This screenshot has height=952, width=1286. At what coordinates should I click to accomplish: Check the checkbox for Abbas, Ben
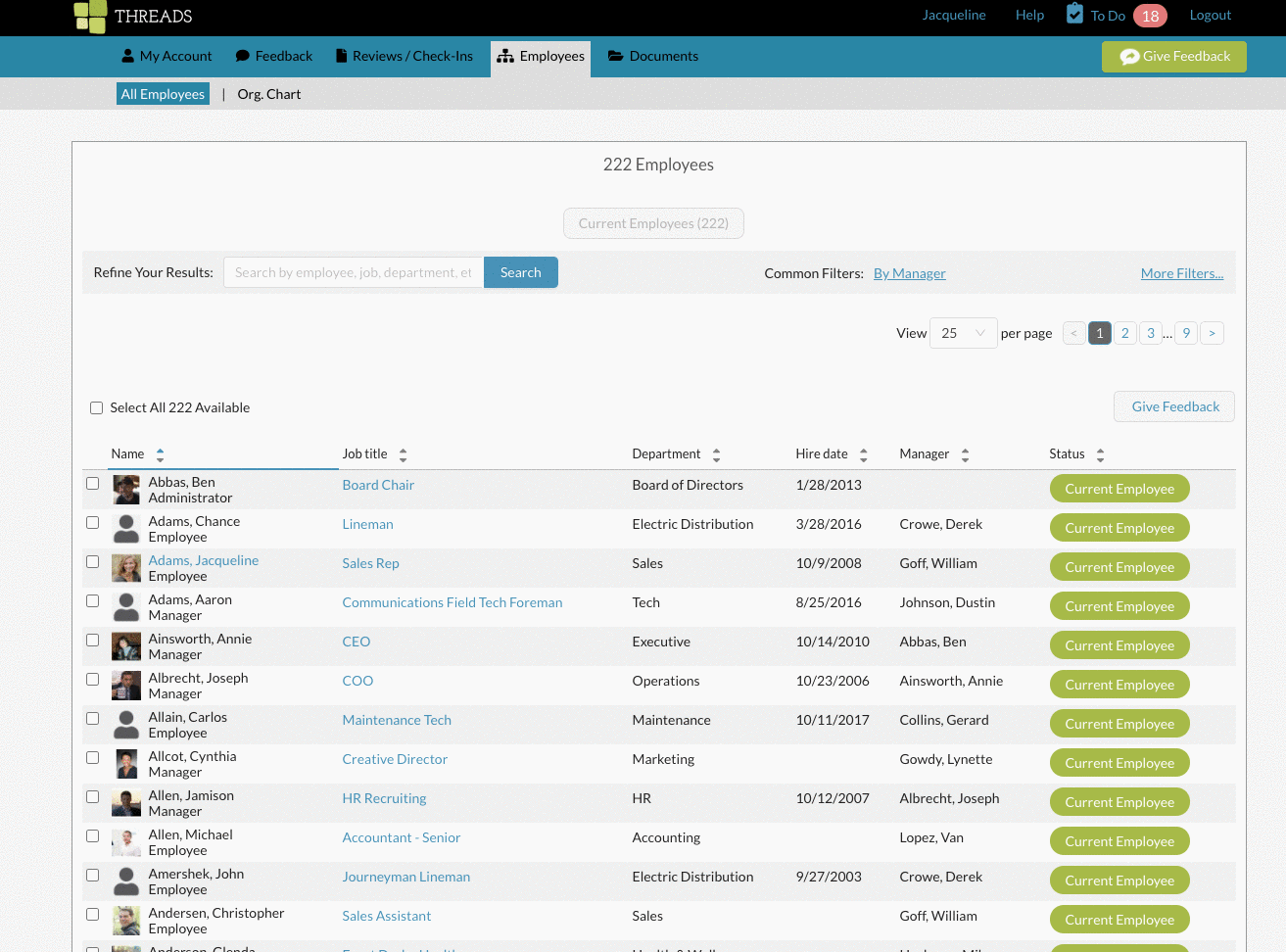pos(92,483)
